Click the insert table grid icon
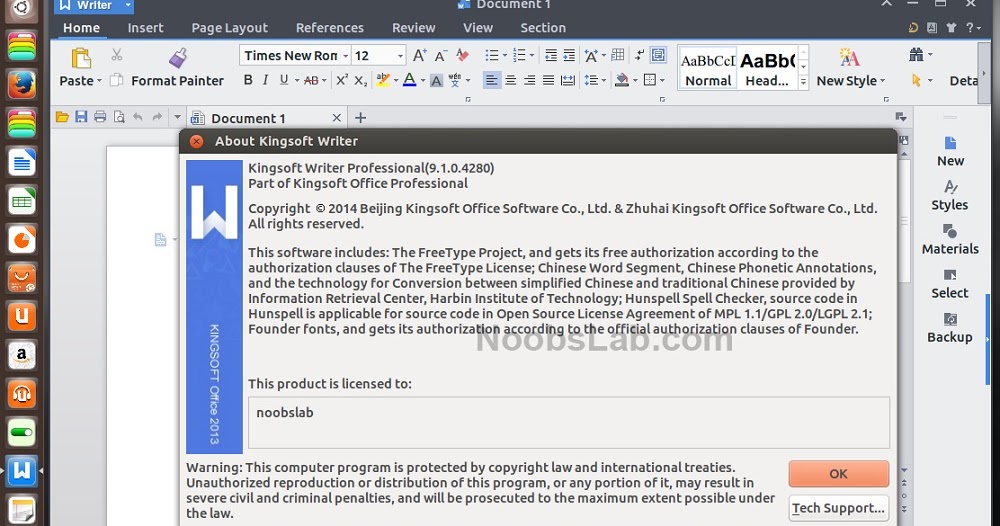This screenshot has width=1000, height=526. [617, 55]
